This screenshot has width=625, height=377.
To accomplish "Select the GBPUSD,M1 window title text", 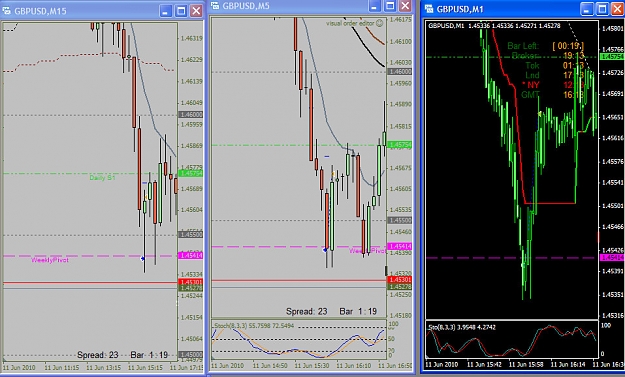I will pyautogui.click(x=460, y=9).
